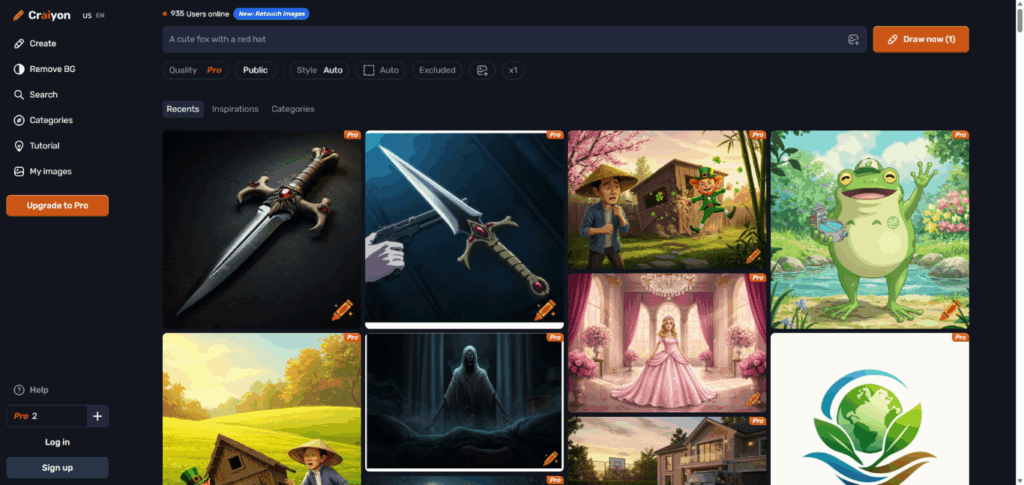Open Search from the sidebar
1024x485 pixels.
tap(43, 95)
